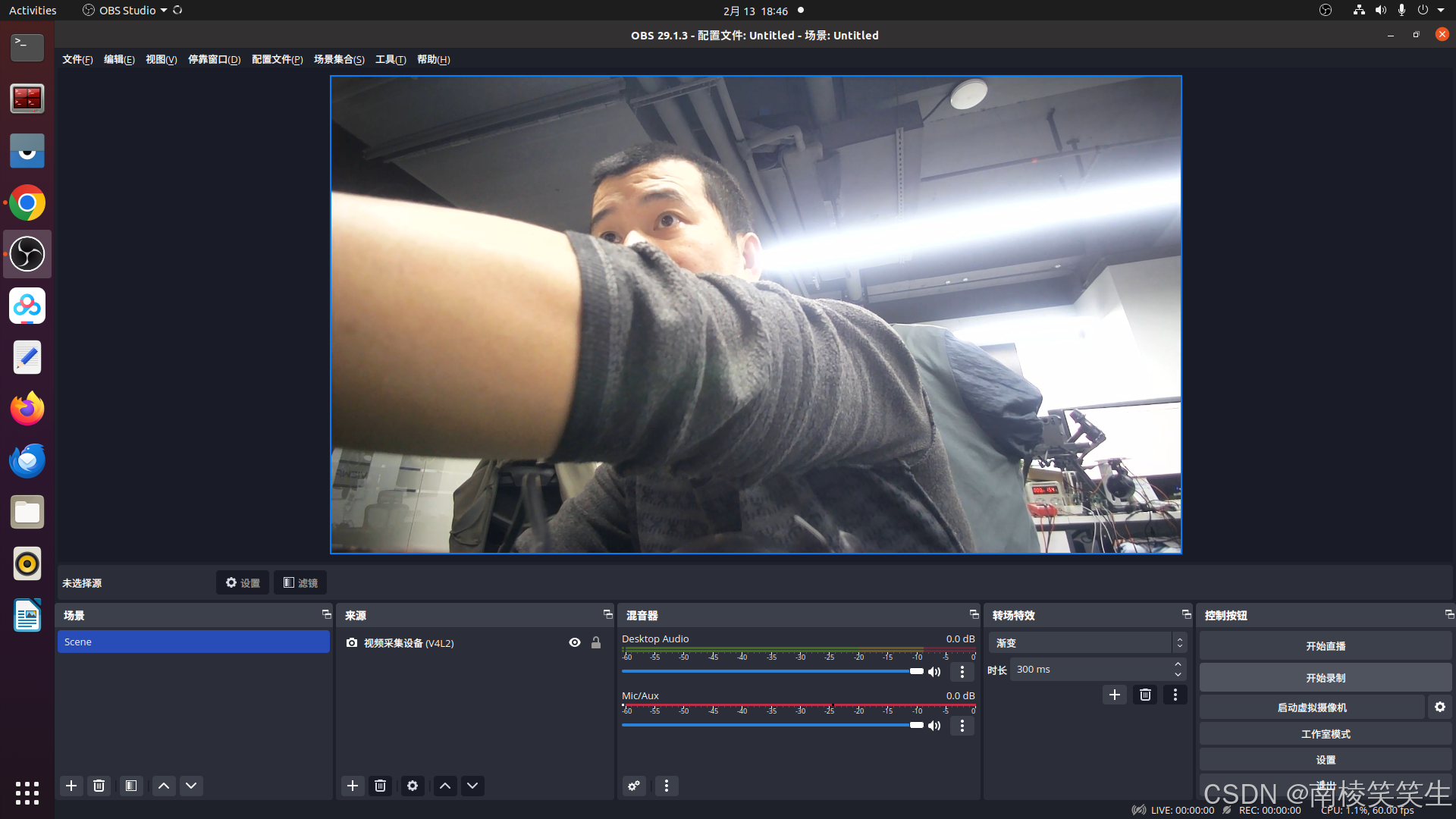Viewport: 1456px width, 819px height.
Task: Add transition with plus icon
Action: 1114,695
